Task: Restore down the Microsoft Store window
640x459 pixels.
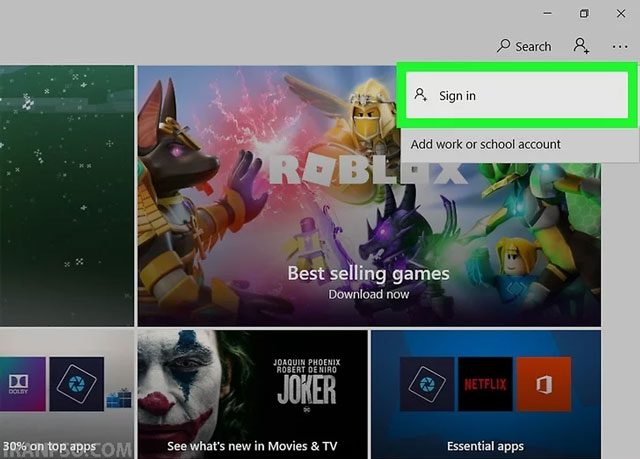Action: point(584,13)
